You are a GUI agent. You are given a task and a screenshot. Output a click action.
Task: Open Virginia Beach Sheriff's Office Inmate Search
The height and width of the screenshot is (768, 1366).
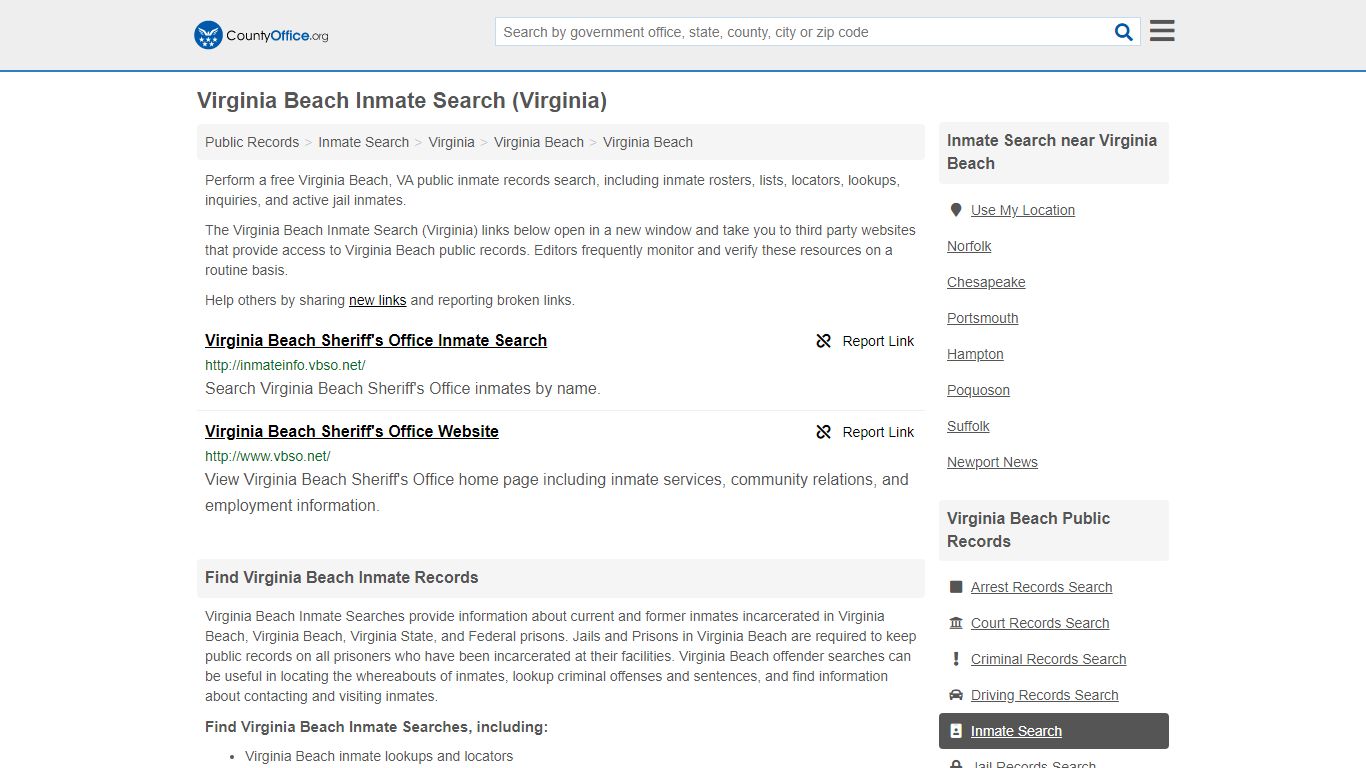click(375, 340)
